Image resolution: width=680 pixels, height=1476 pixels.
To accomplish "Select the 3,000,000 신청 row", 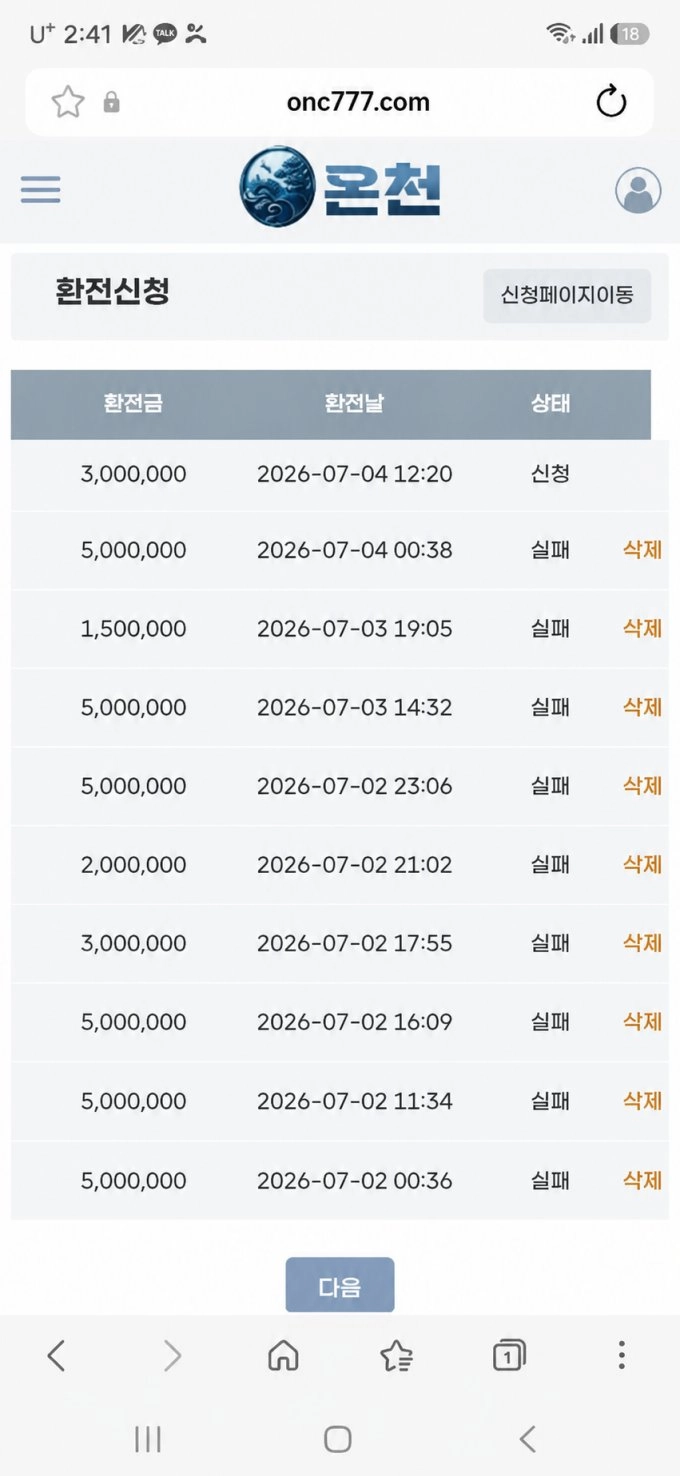I will click(340, 474).
